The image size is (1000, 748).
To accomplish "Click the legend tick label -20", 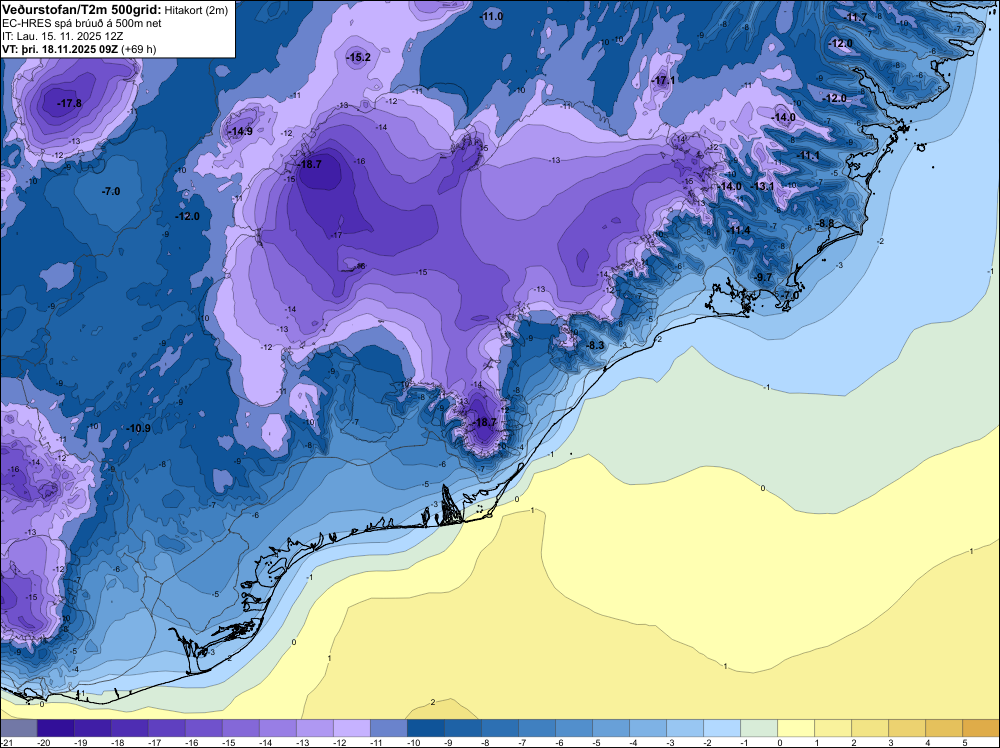I will (44, 742).
